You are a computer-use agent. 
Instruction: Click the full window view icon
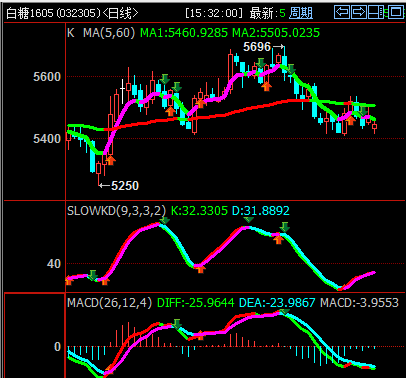[396, 12]
